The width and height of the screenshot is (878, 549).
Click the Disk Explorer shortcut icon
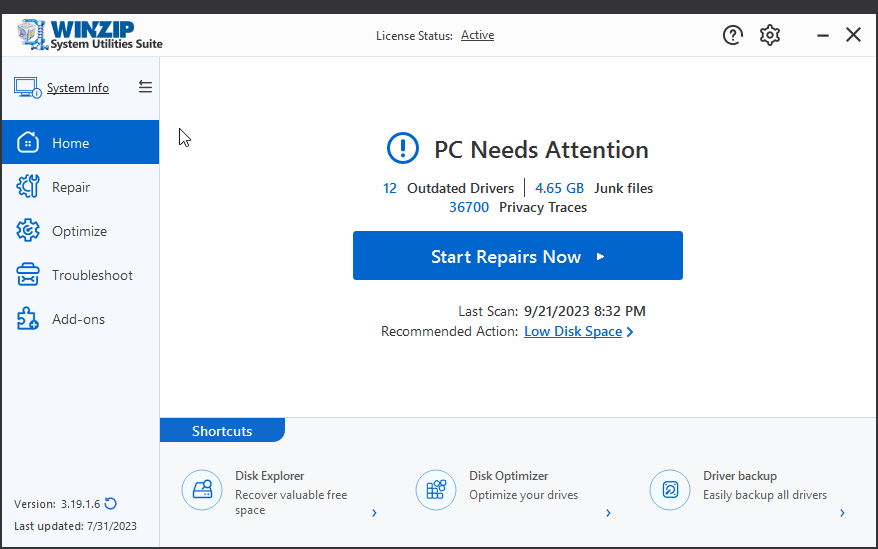pyautogui.click(x=202, y=489)
